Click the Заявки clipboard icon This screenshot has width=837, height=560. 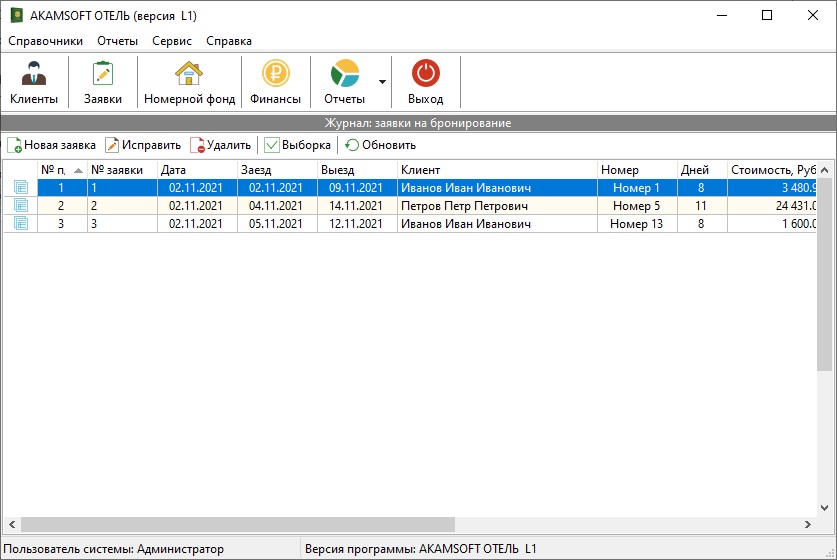pos(103,75)
